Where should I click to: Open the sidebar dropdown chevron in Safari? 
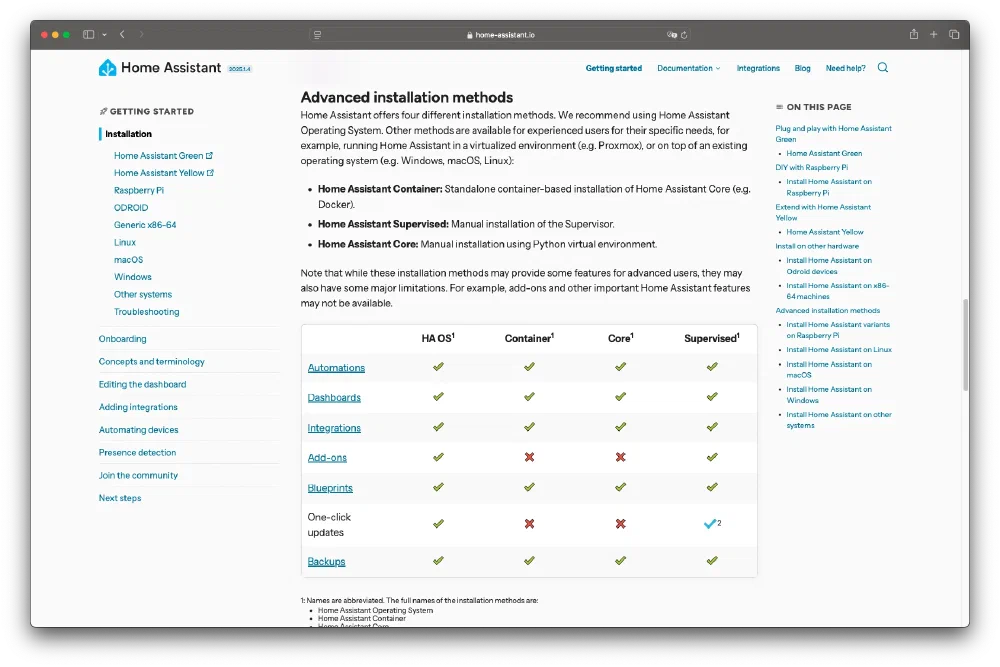[104, 34]
